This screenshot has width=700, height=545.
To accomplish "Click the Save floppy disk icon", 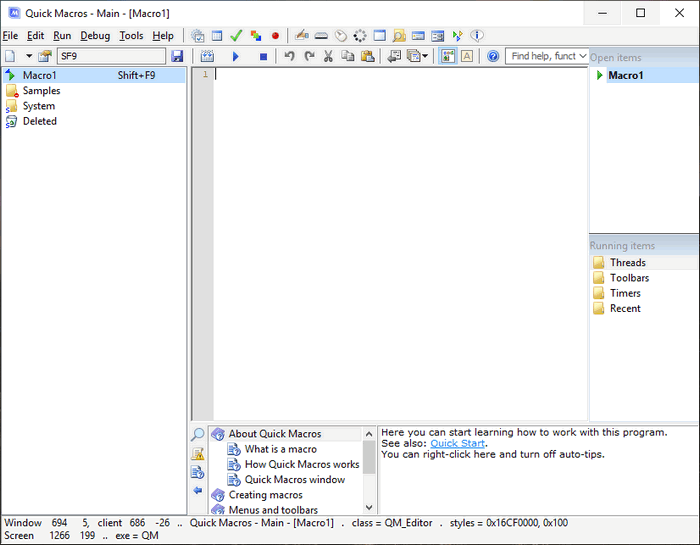I will tap(177, 57).
